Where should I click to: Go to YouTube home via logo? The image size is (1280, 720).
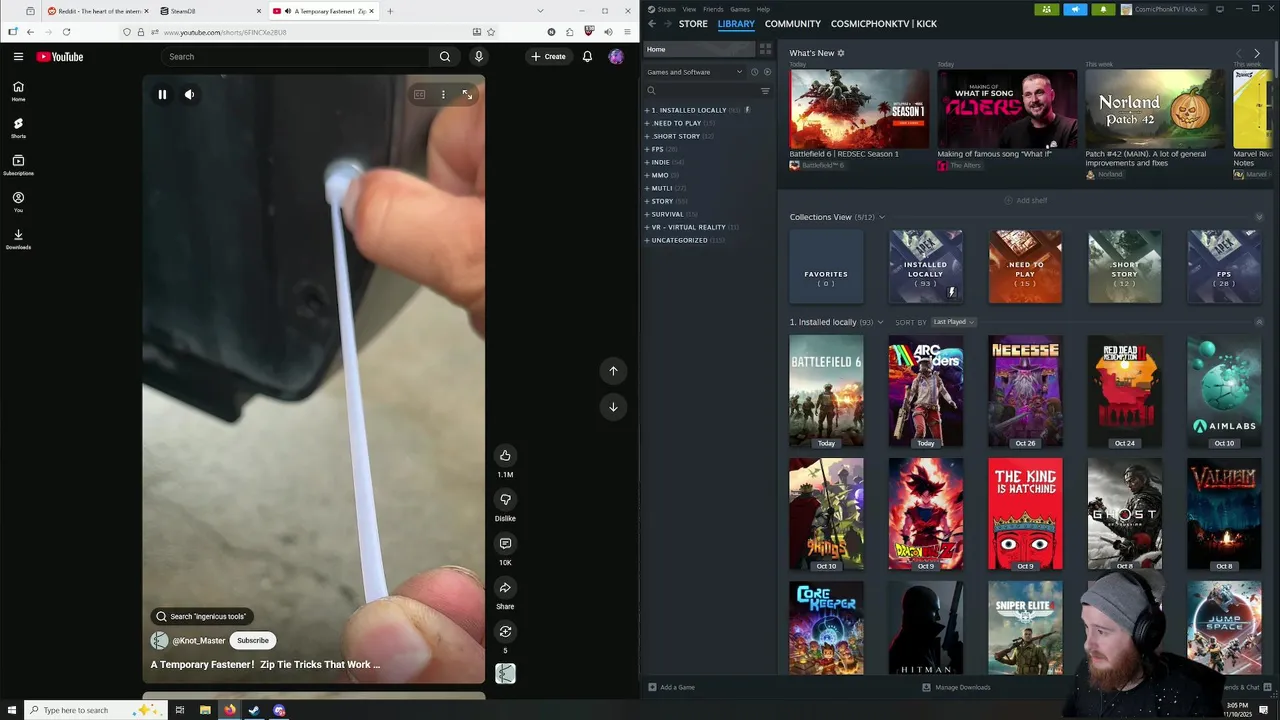[60, 57]
